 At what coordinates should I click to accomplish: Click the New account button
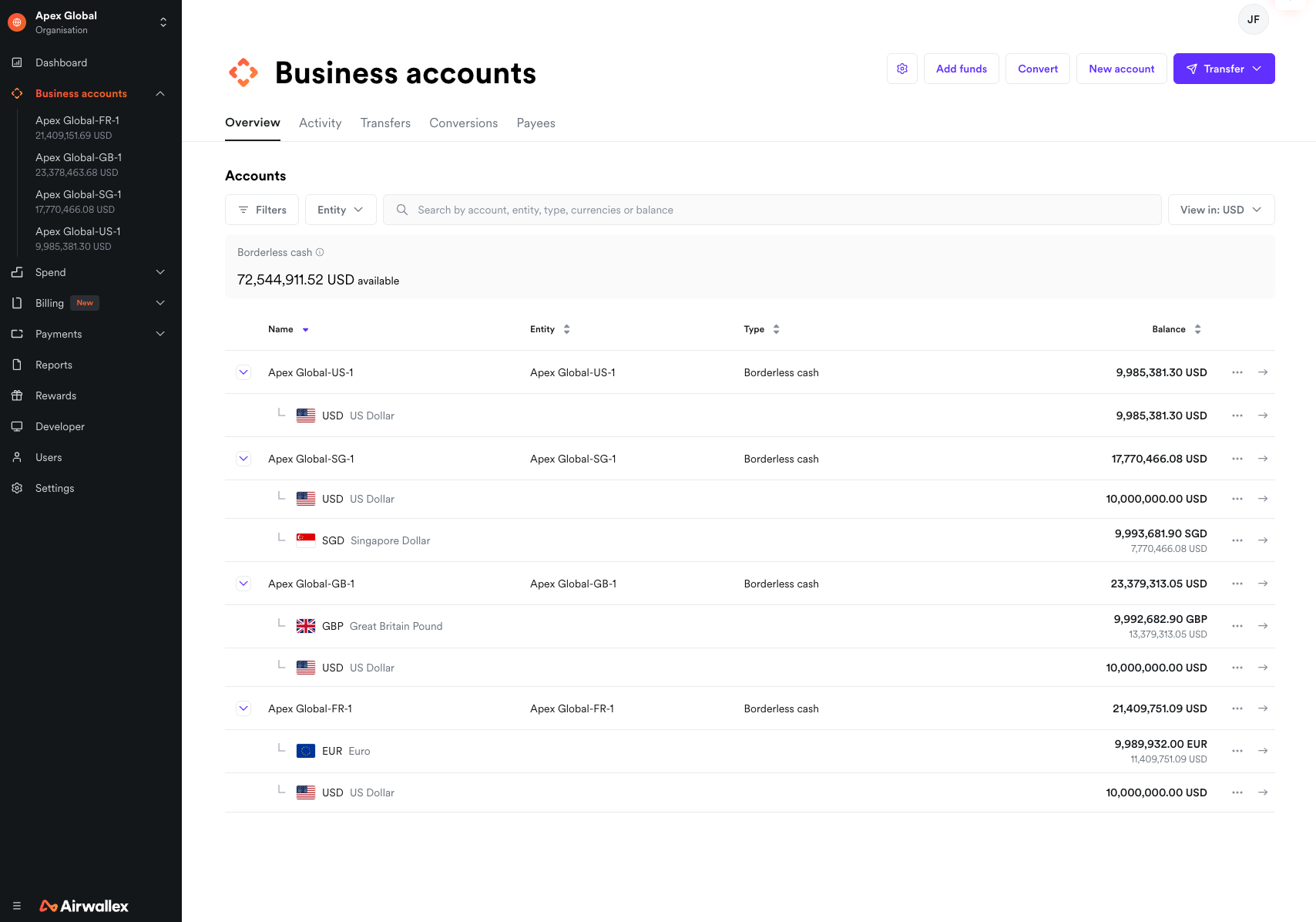[x=1122, y=69]
